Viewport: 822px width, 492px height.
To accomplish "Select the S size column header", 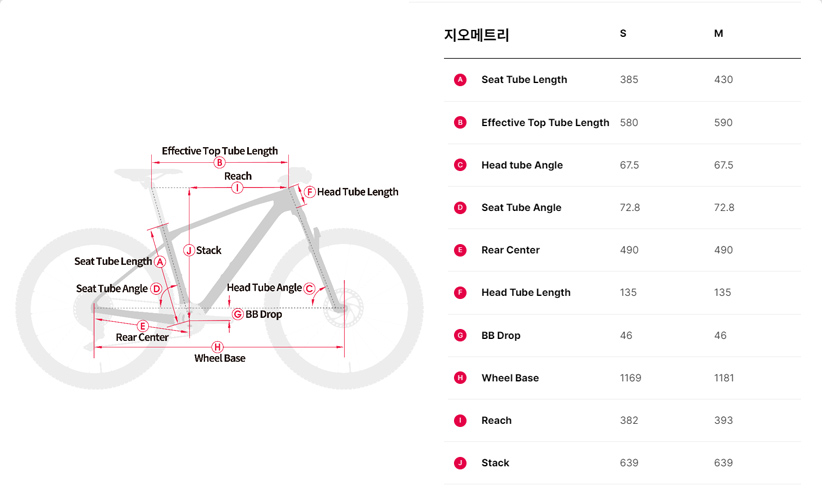I will pyautogui.click(x=623, y=34).
